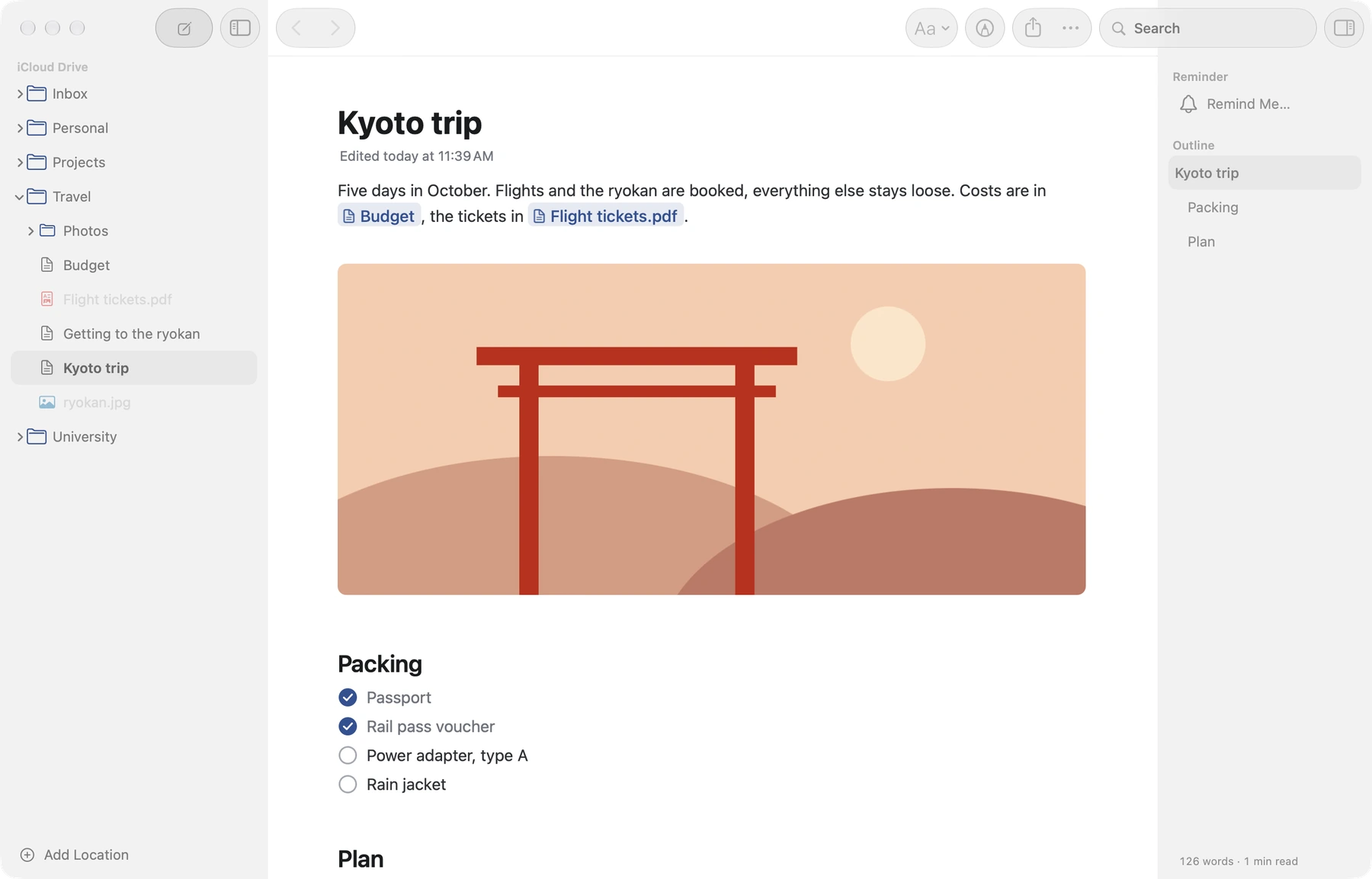
Task: Go forward with the right arrow
Action: [x=335, y=28]
